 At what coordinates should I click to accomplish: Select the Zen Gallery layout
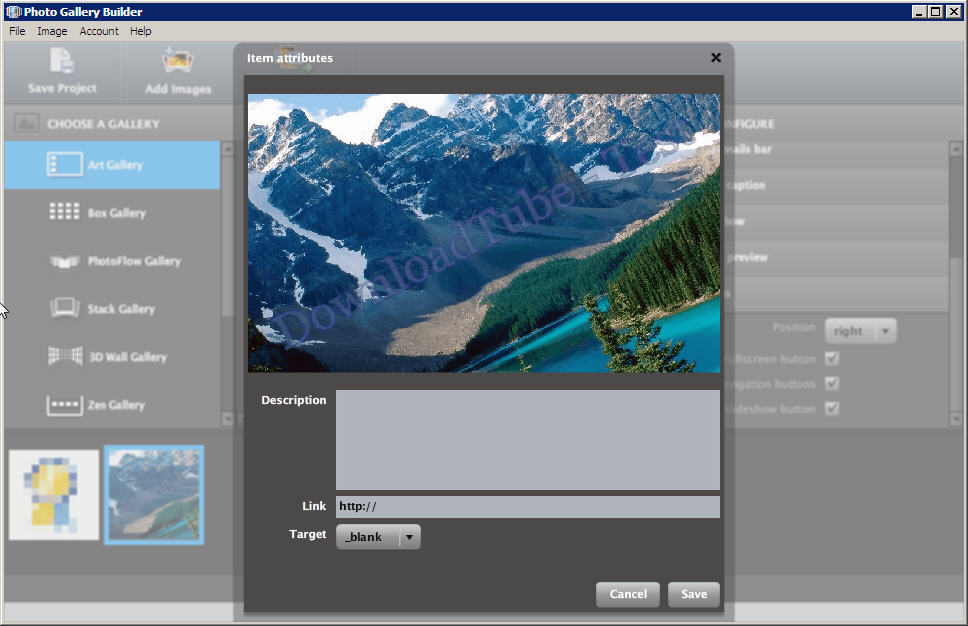[x=112, y=404]
